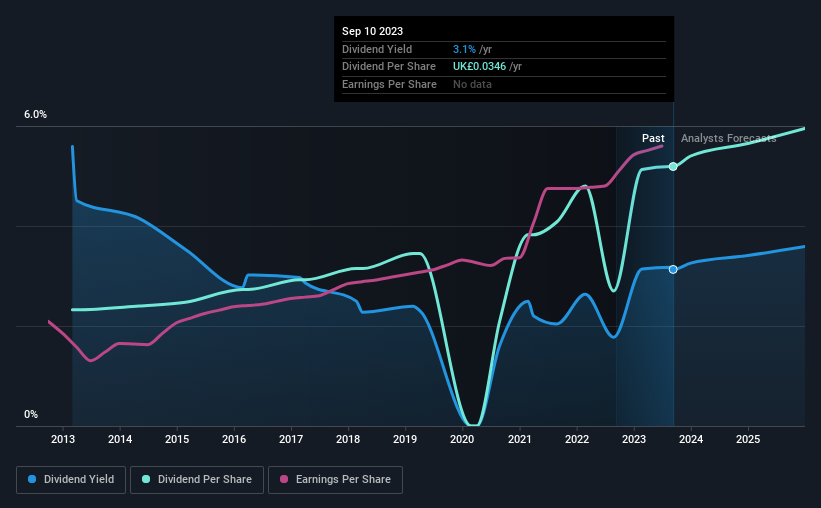Click the UK£0.0346 dividend per share value
This screenshot has width=821, height=508.
coord(480,67)
